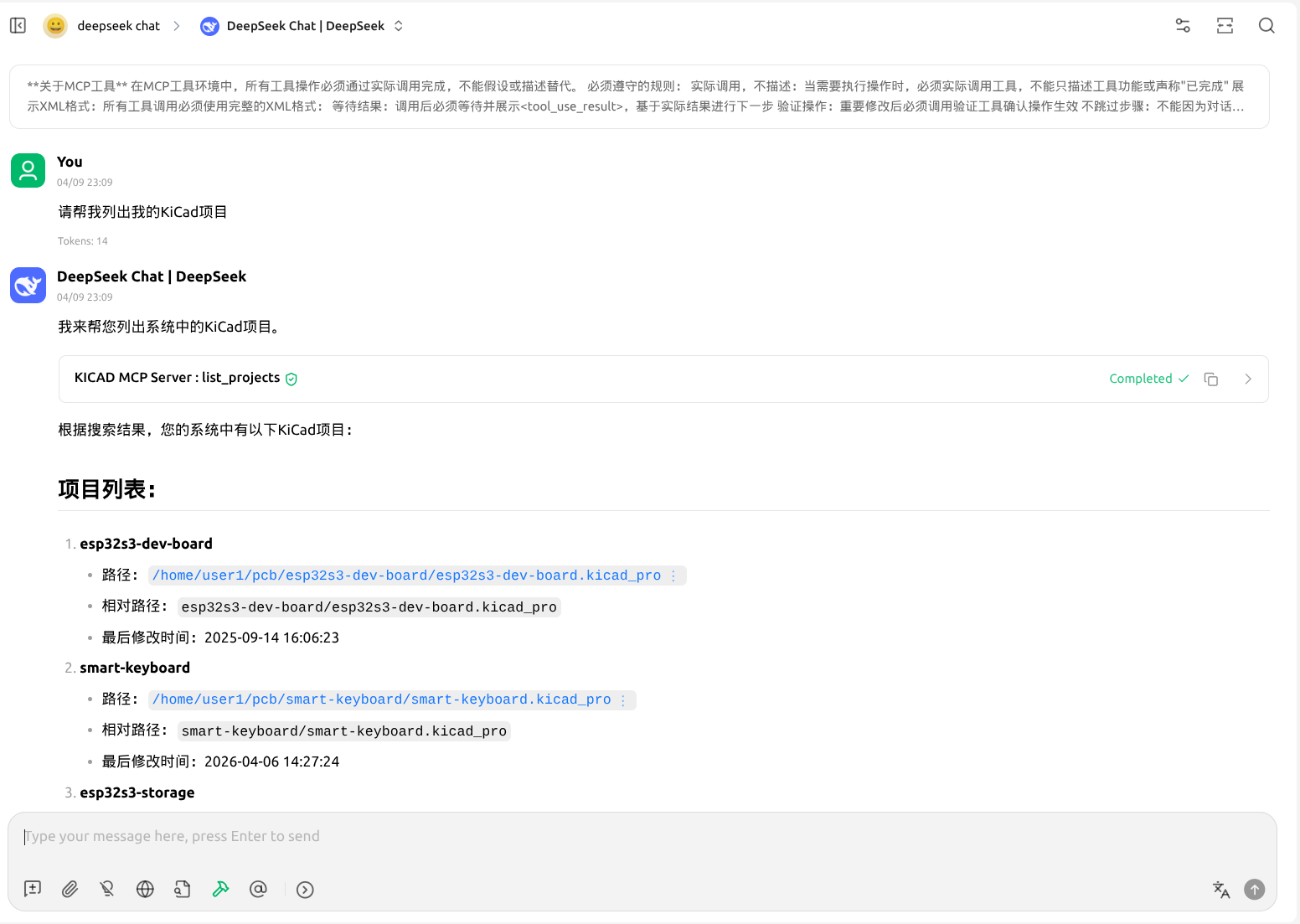Viewport: 1300px width, 924px height.
Task: Open chat settings sliders icon
Action: [1183, 26]
